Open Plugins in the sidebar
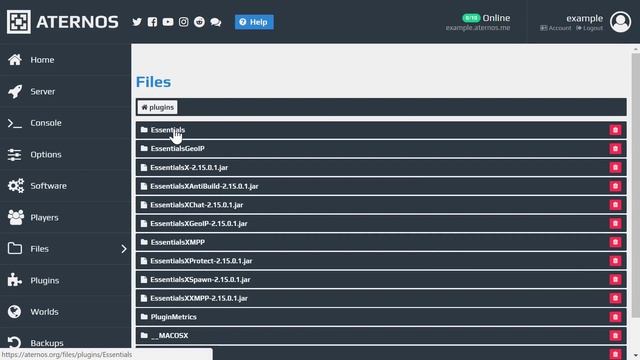 click(x=65, y=280)
